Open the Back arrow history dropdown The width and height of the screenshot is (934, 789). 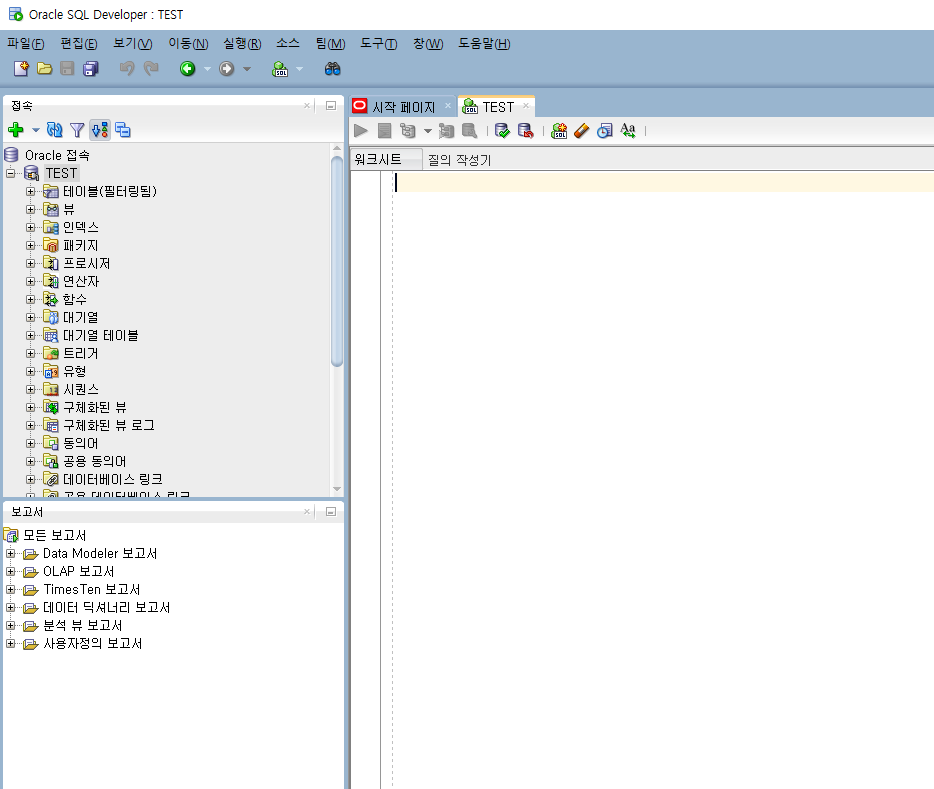[x=207, y=69]
